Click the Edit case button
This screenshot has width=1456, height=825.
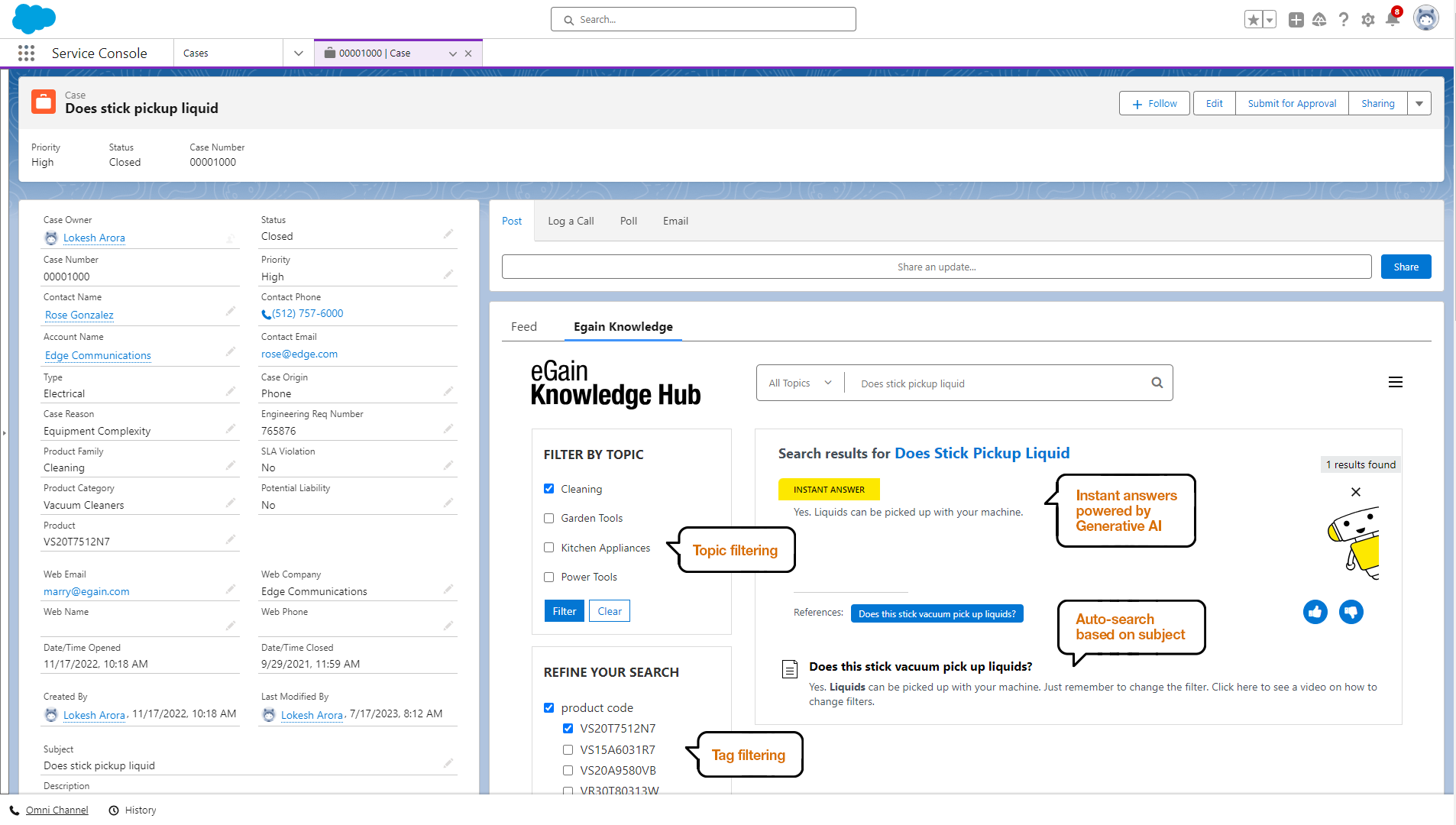1215,104
